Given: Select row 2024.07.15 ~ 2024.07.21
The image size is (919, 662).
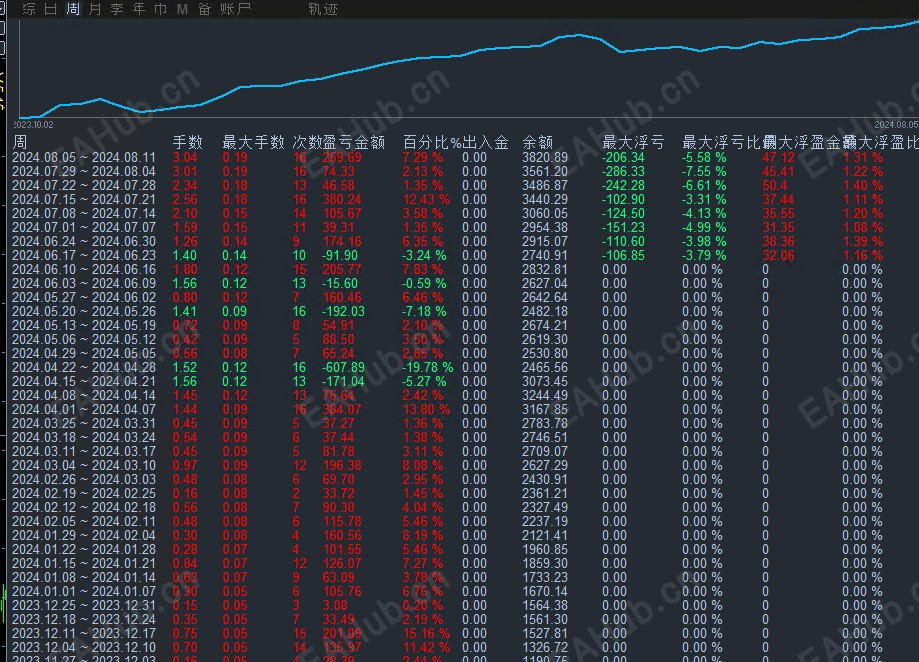Looking at the screenshot, I should point(460,200).
